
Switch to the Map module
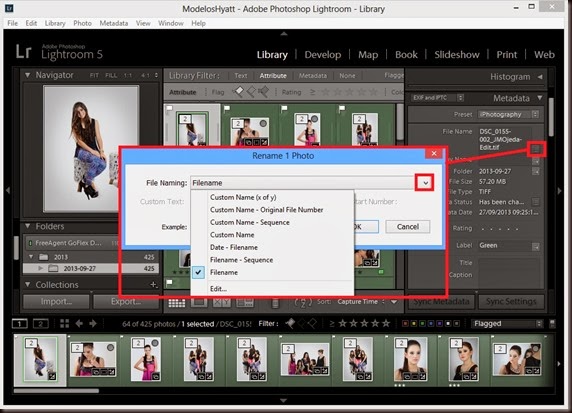368,55
